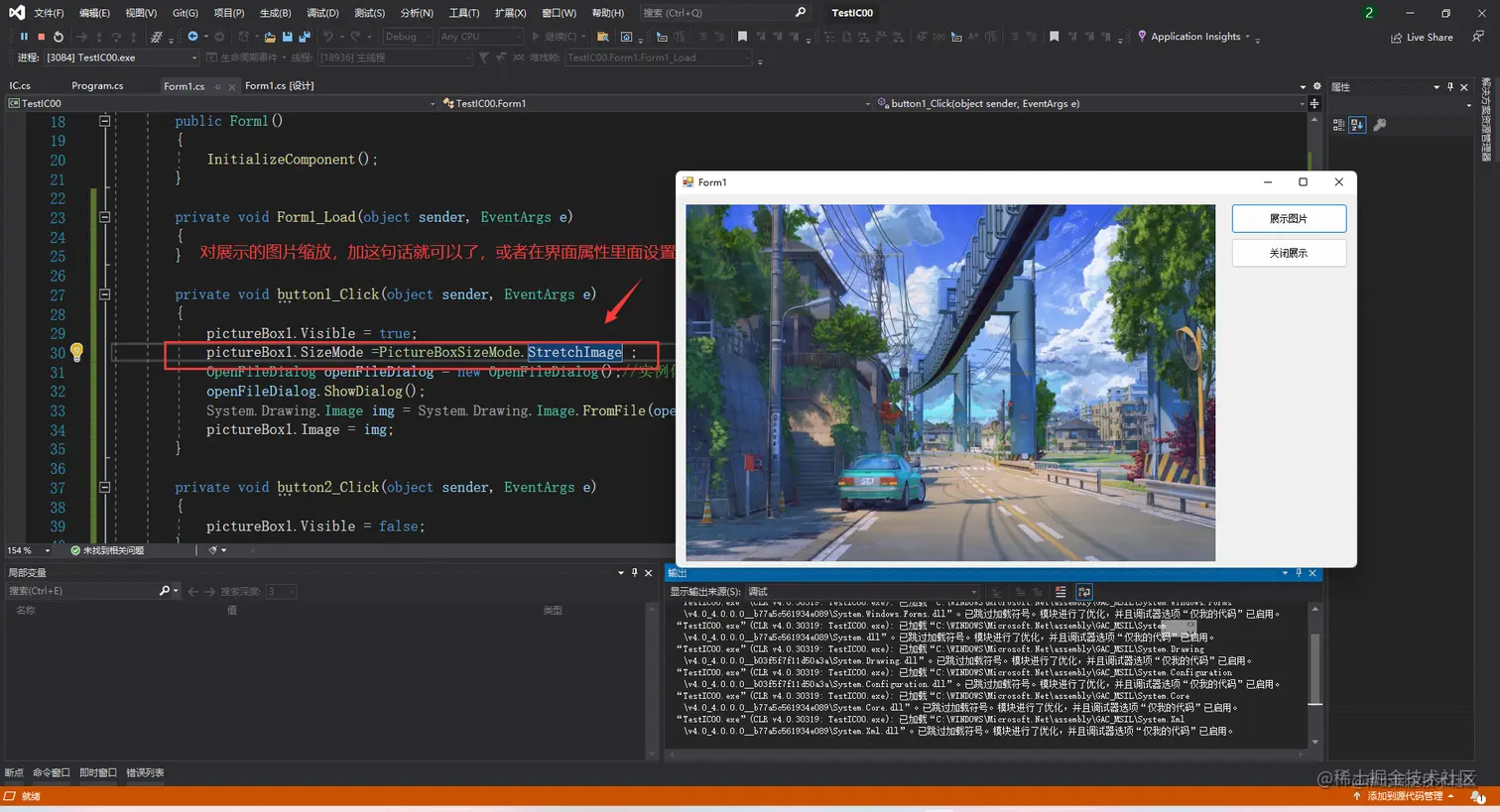Open the notifications badge showing 2
The image size is (1500, 812).
point(1369,13)
